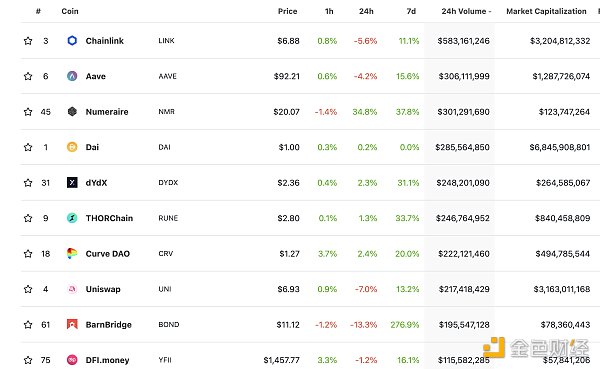
Task: Toggle favorite star for Chainlink
Action: [x=28, y=41]
